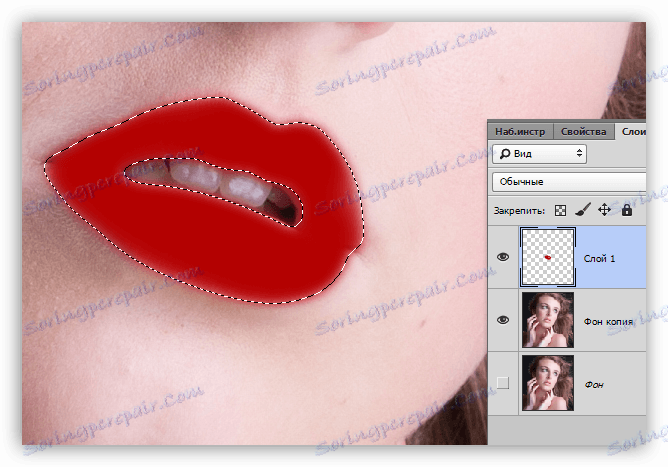Hide the Слой 1 layer
668x467 pixels.
(503, 257)
